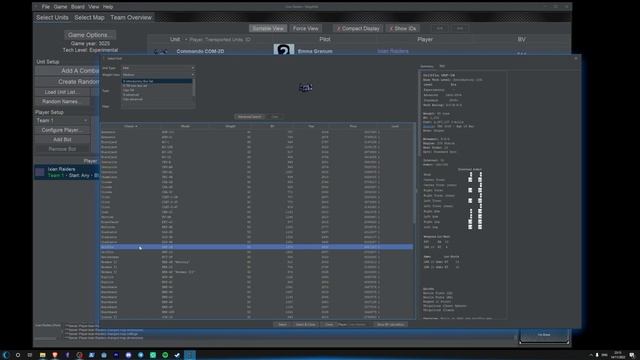Sort the unit table by the Model column
The height and width of the screenshot is (360, 640).
pos(186,127)
